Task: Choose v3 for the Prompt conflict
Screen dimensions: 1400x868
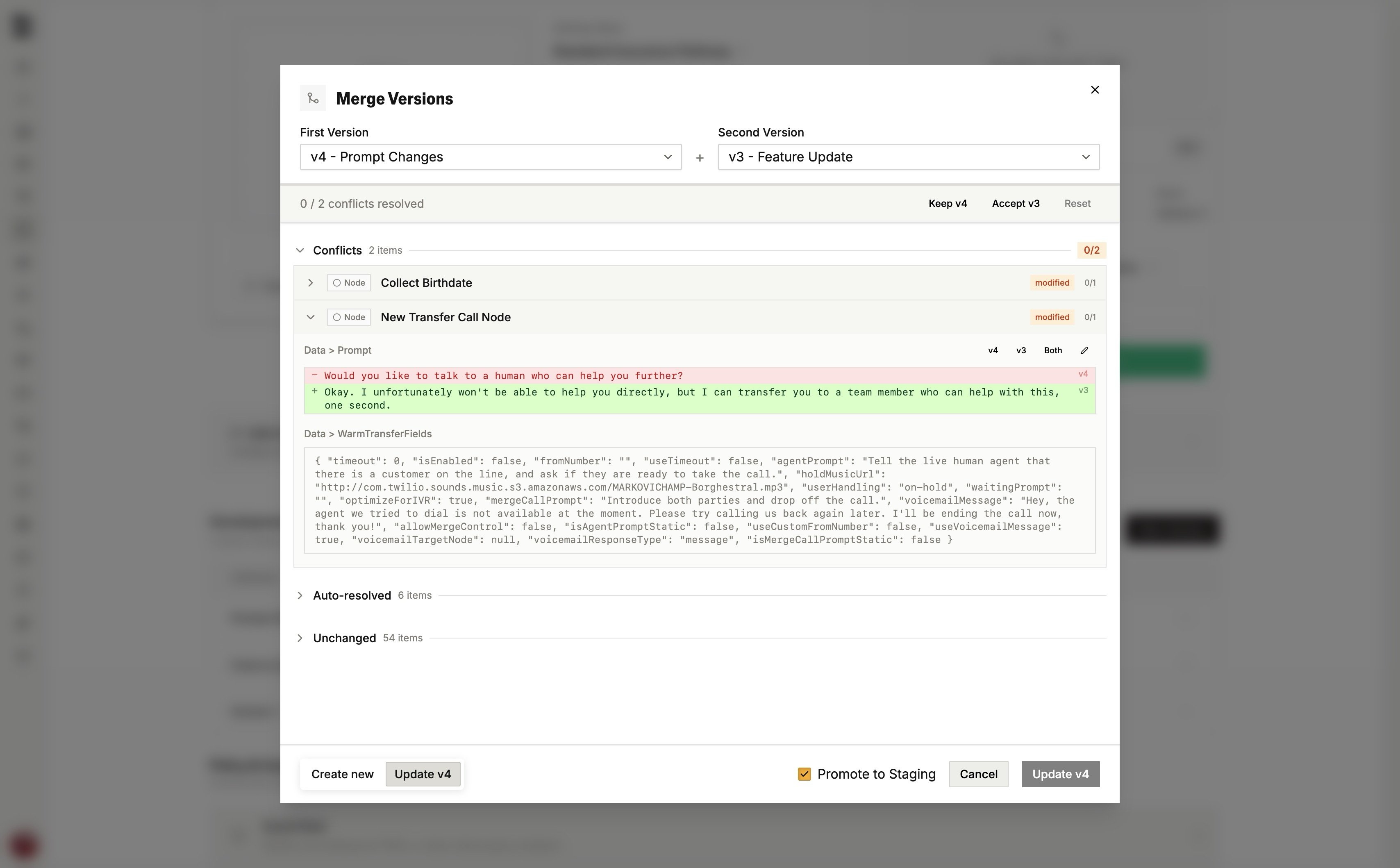Action: (1020, 350)
